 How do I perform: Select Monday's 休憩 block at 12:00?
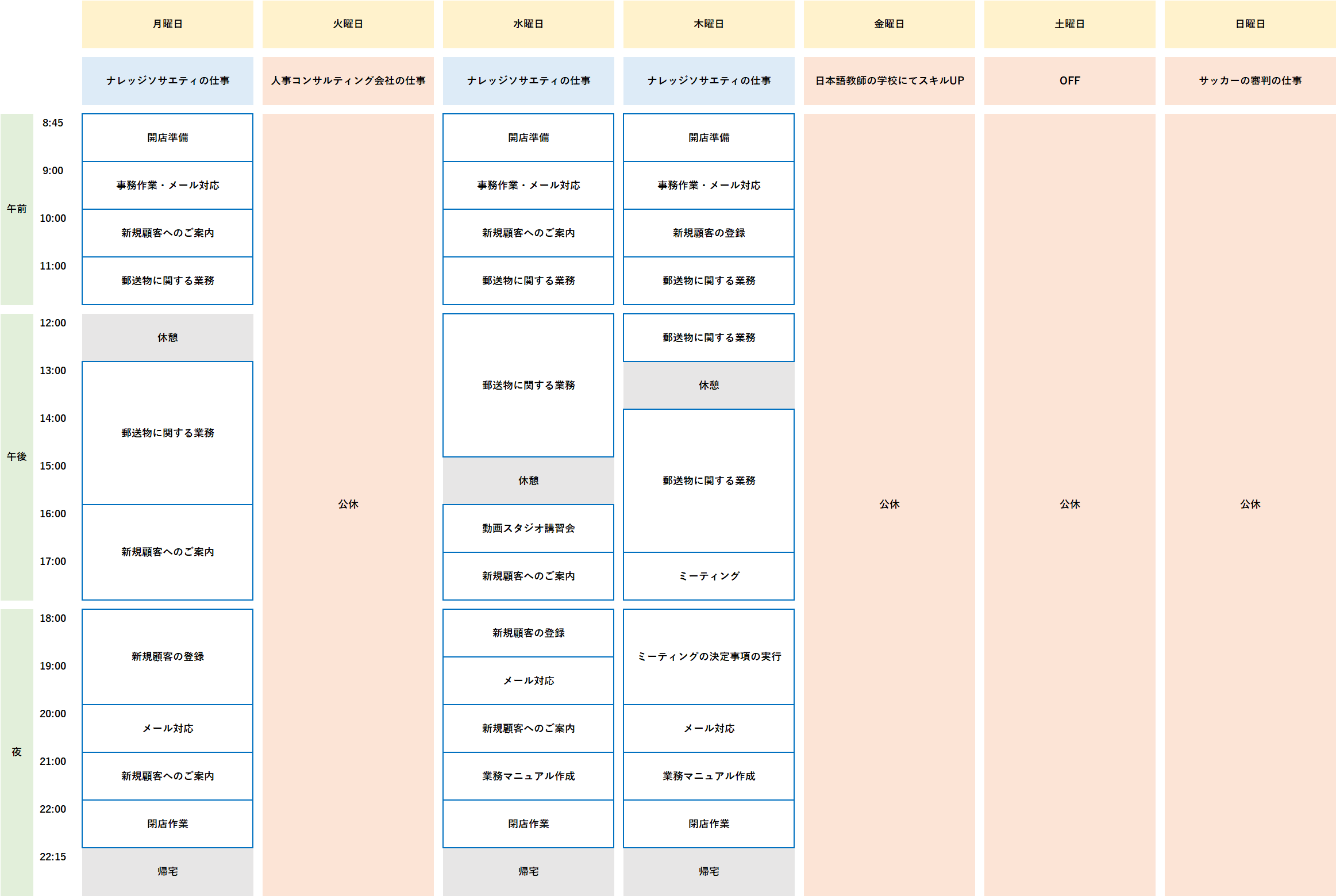pyautogui.click(x=167, y=337)
